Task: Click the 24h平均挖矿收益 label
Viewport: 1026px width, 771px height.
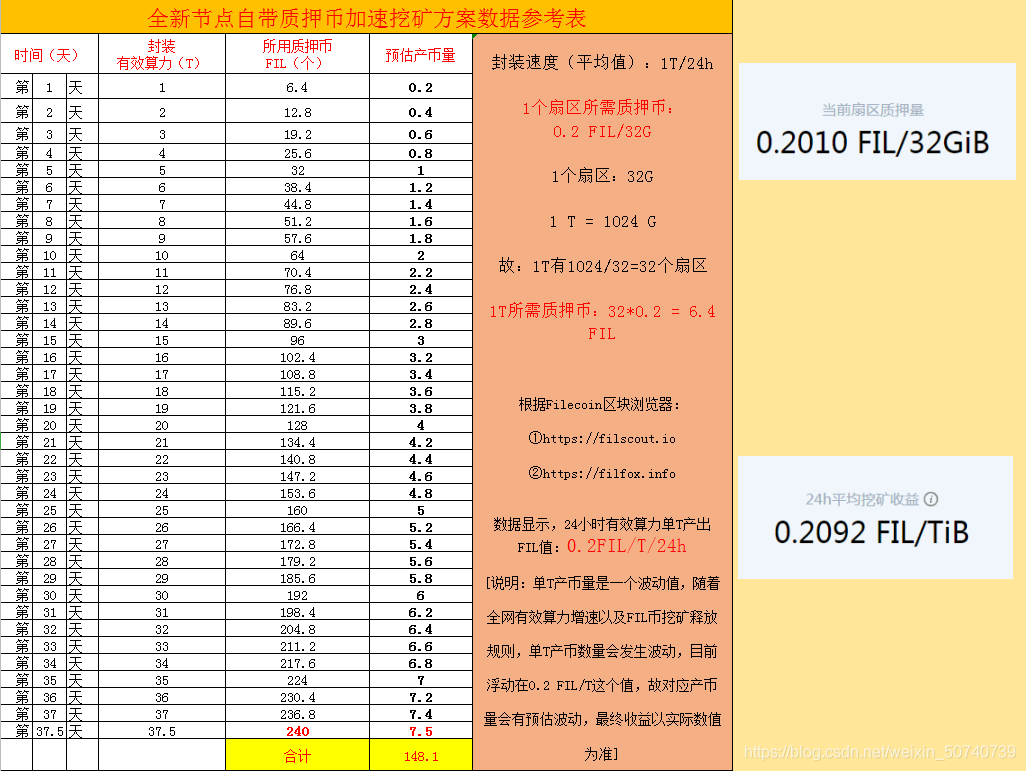Action: 862,499
